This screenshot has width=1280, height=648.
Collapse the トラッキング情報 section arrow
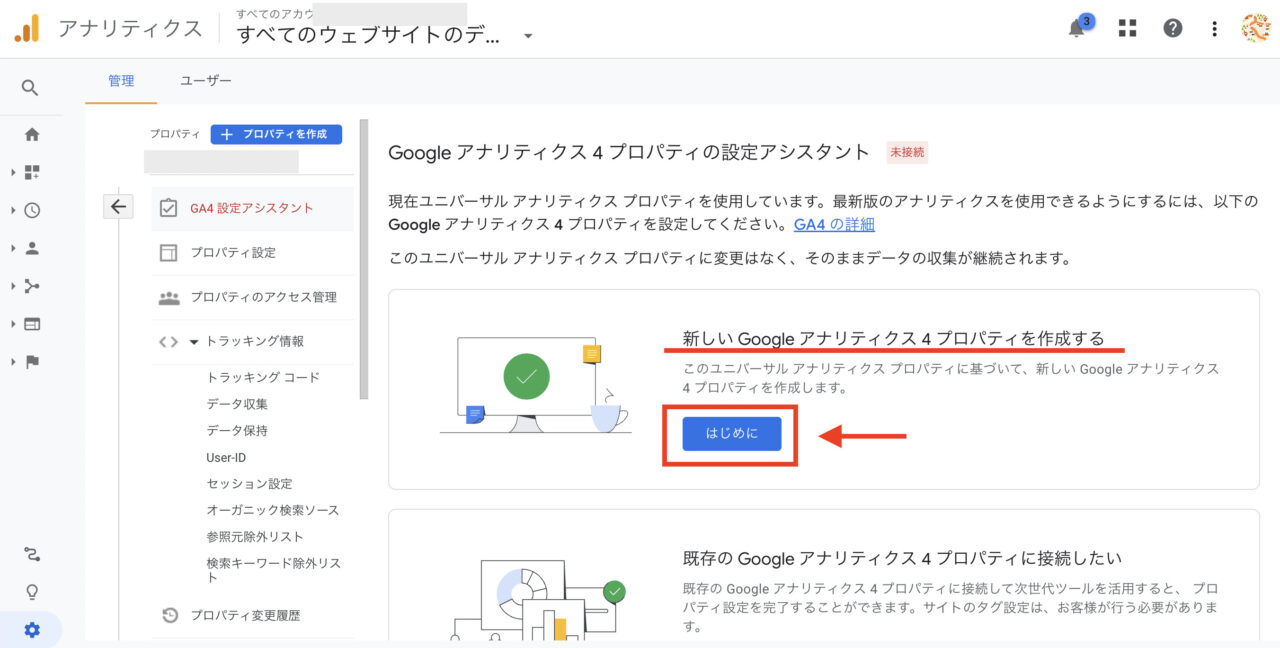194,341
